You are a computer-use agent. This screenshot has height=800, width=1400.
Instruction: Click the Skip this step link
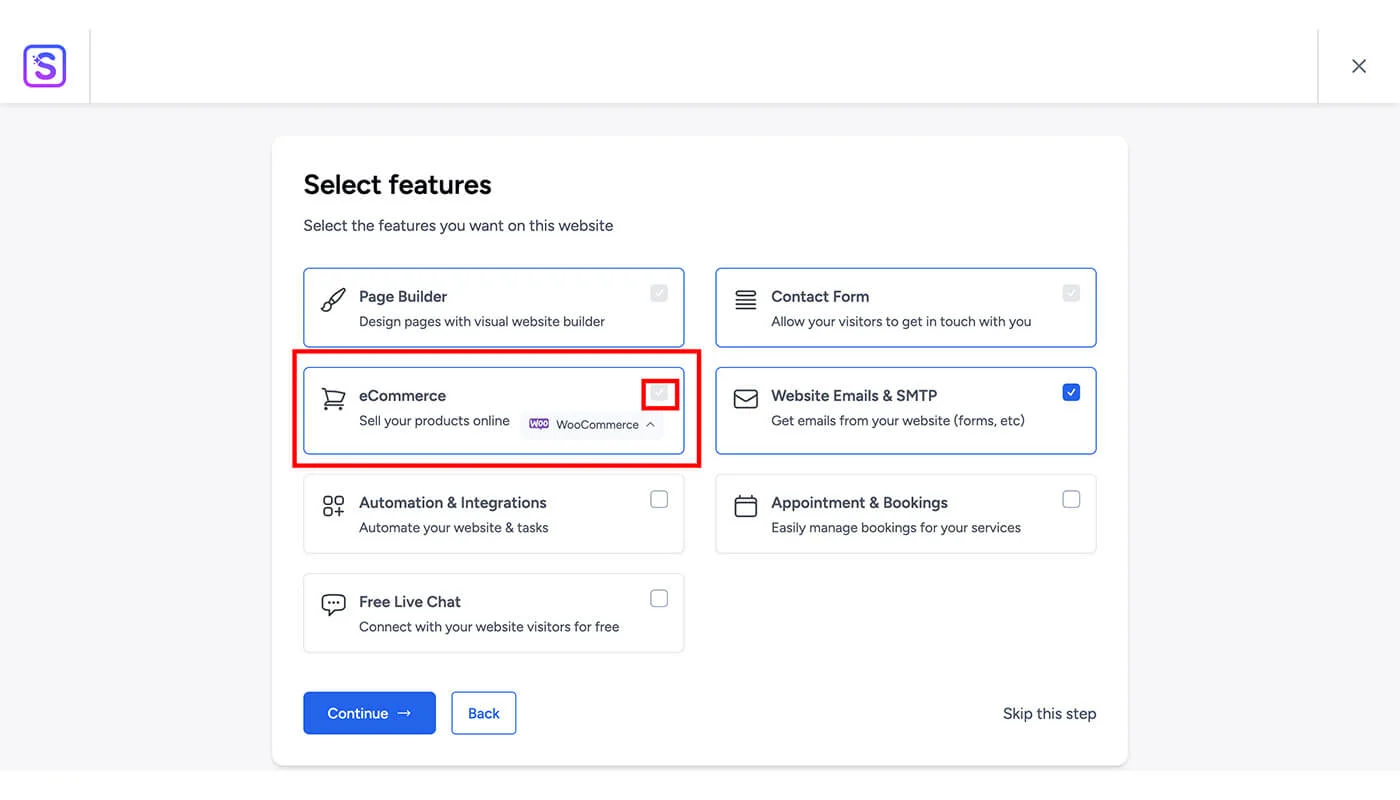1050,713
